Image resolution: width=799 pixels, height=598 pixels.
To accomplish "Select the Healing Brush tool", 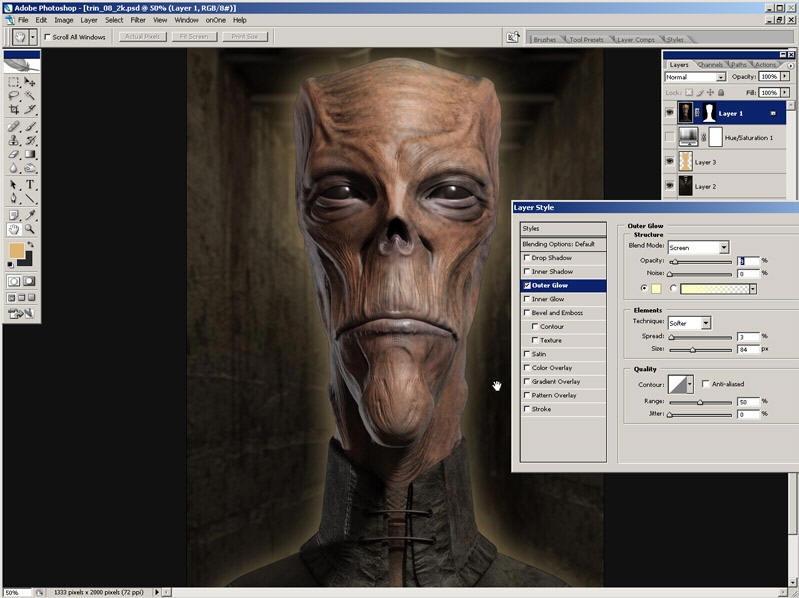I will [14, 126].
